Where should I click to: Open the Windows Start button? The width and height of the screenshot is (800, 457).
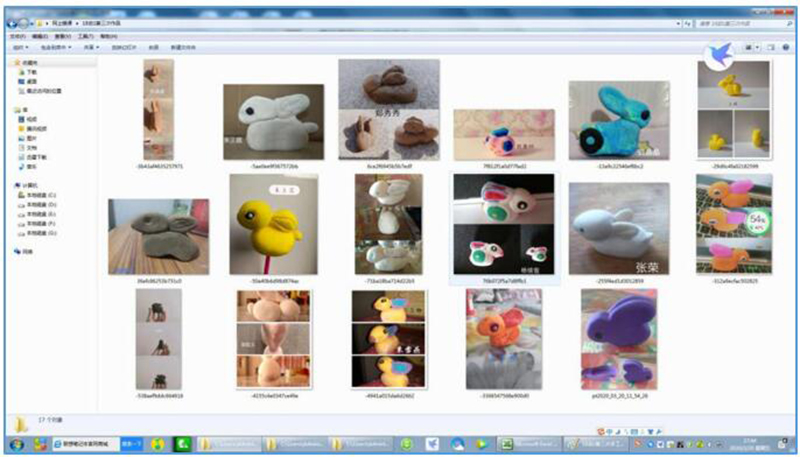(x=16, y=443)
